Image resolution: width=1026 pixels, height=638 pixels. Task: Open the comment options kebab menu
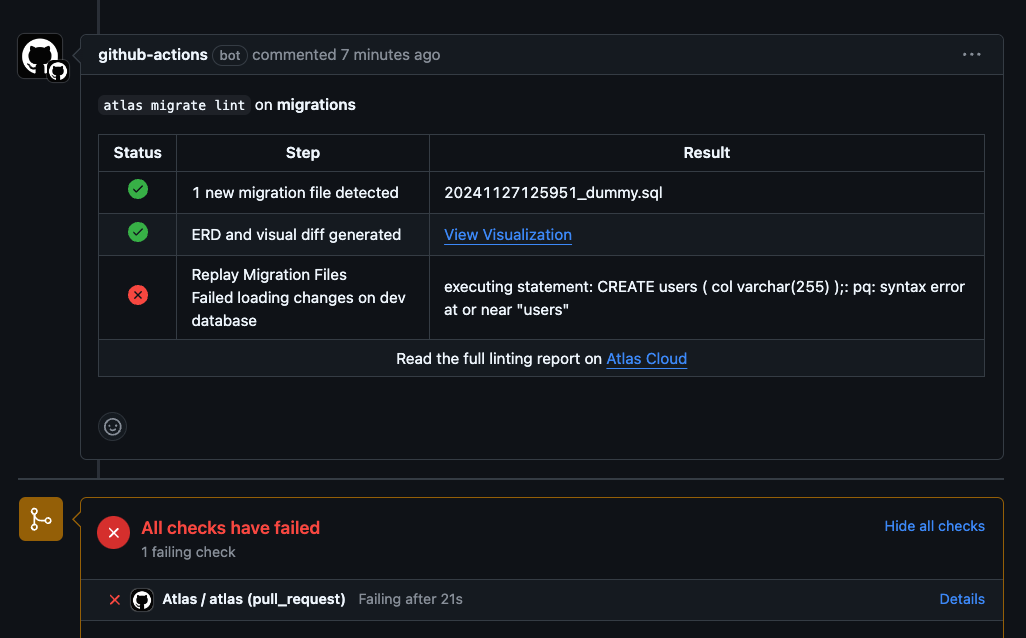point(971,55)
